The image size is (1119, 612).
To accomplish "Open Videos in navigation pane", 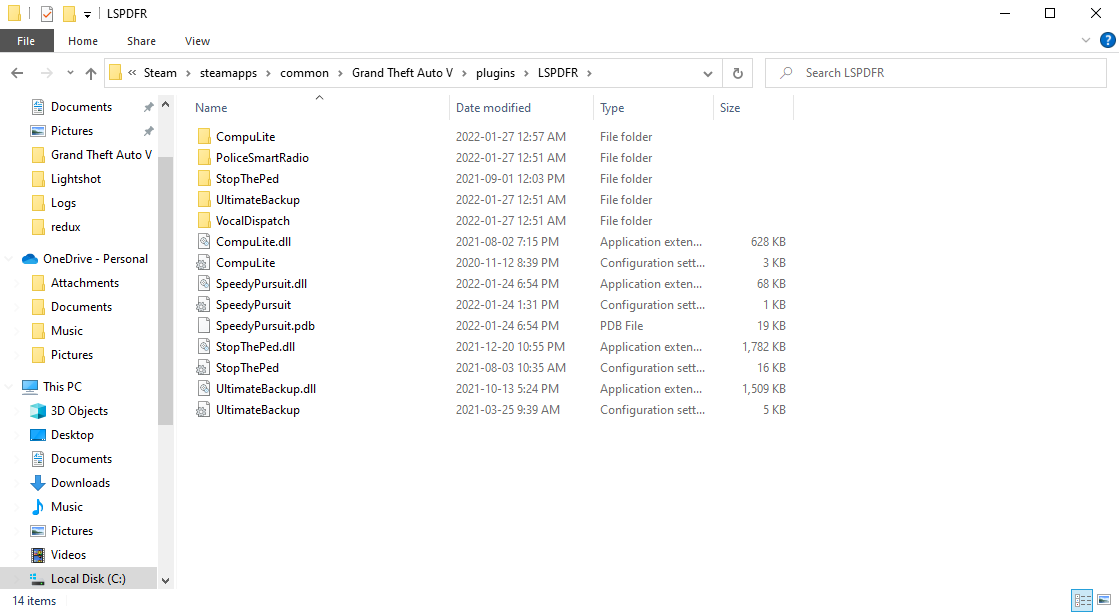I will (x=68, y=555).
